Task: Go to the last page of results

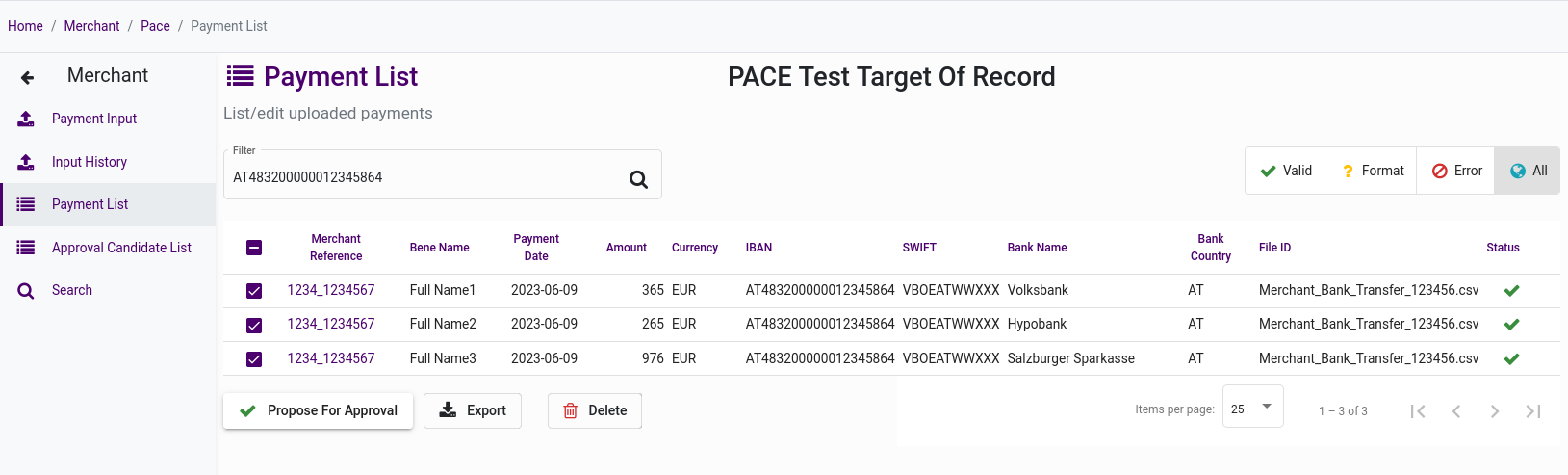Action: point(1533,411)
